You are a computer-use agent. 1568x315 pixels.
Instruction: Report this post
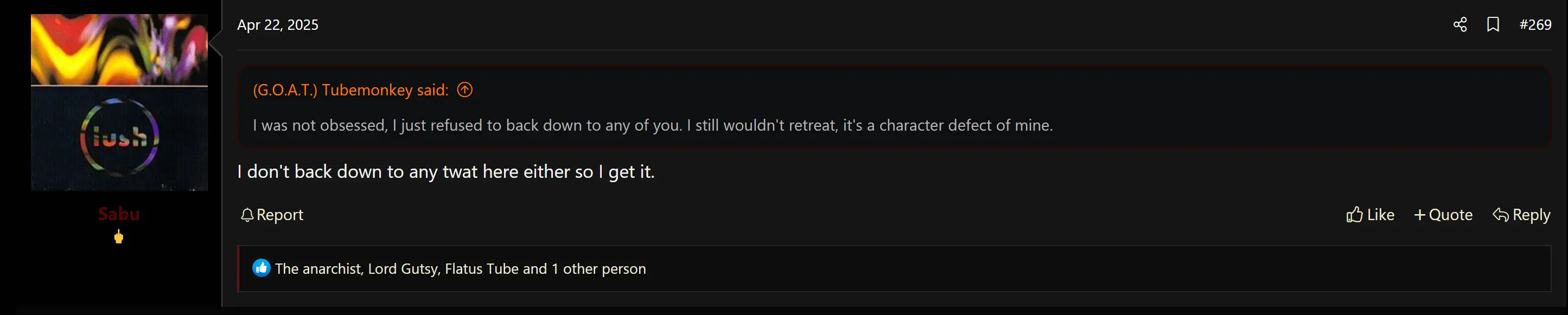271,215
